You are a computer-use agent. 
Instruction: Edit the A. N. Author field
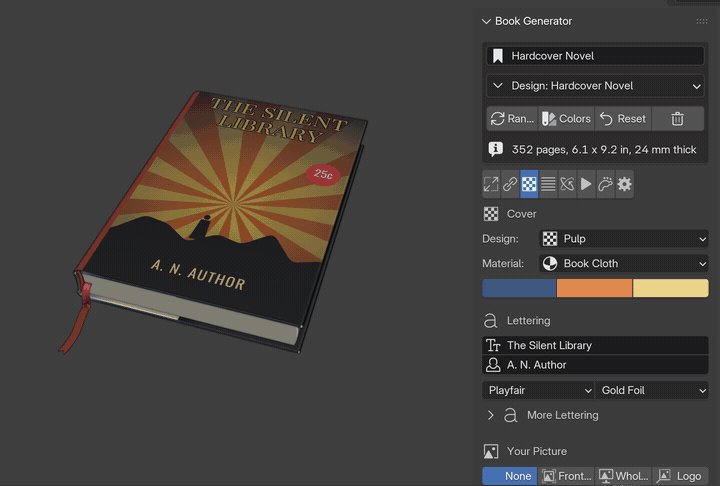point(595,365)
